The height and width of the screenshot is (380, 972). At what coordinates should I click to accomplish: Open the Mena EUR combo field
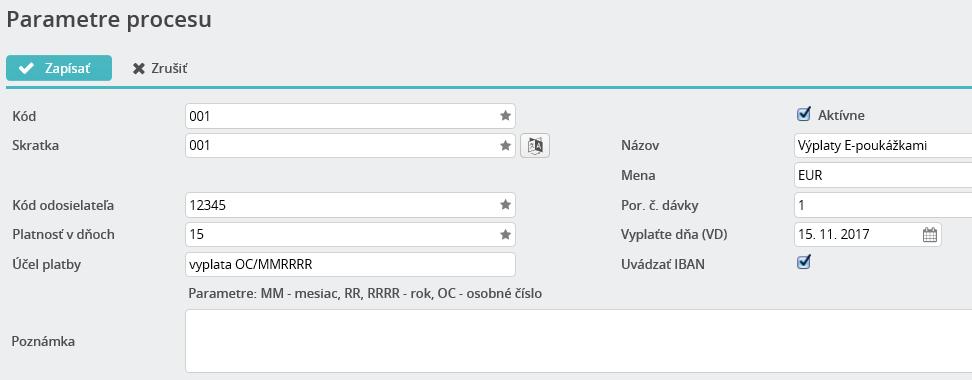[883, 175]
